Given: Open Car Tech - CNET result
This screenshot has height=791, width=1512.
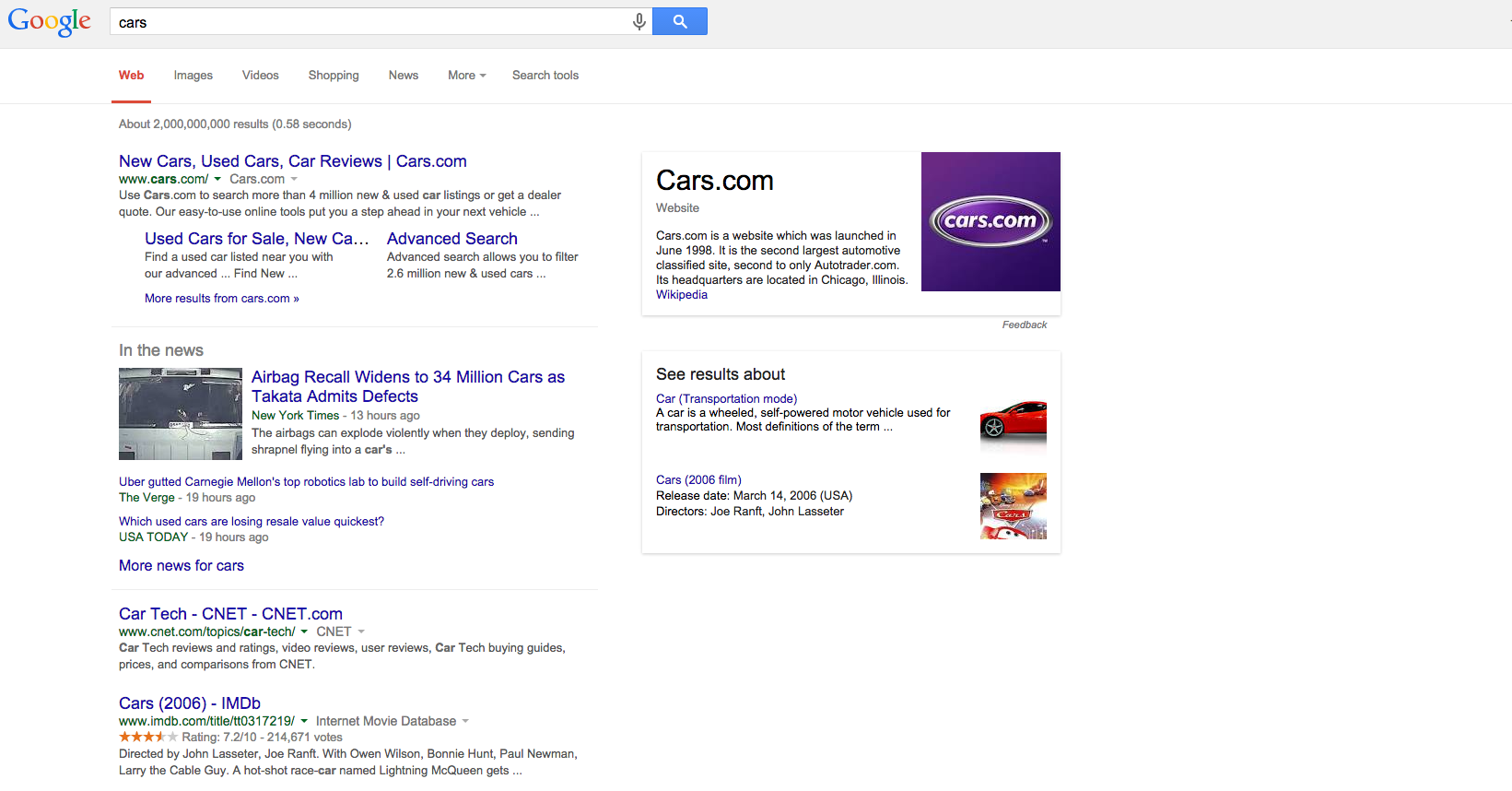Looking at the screenshot, I should tap(230, 614).
